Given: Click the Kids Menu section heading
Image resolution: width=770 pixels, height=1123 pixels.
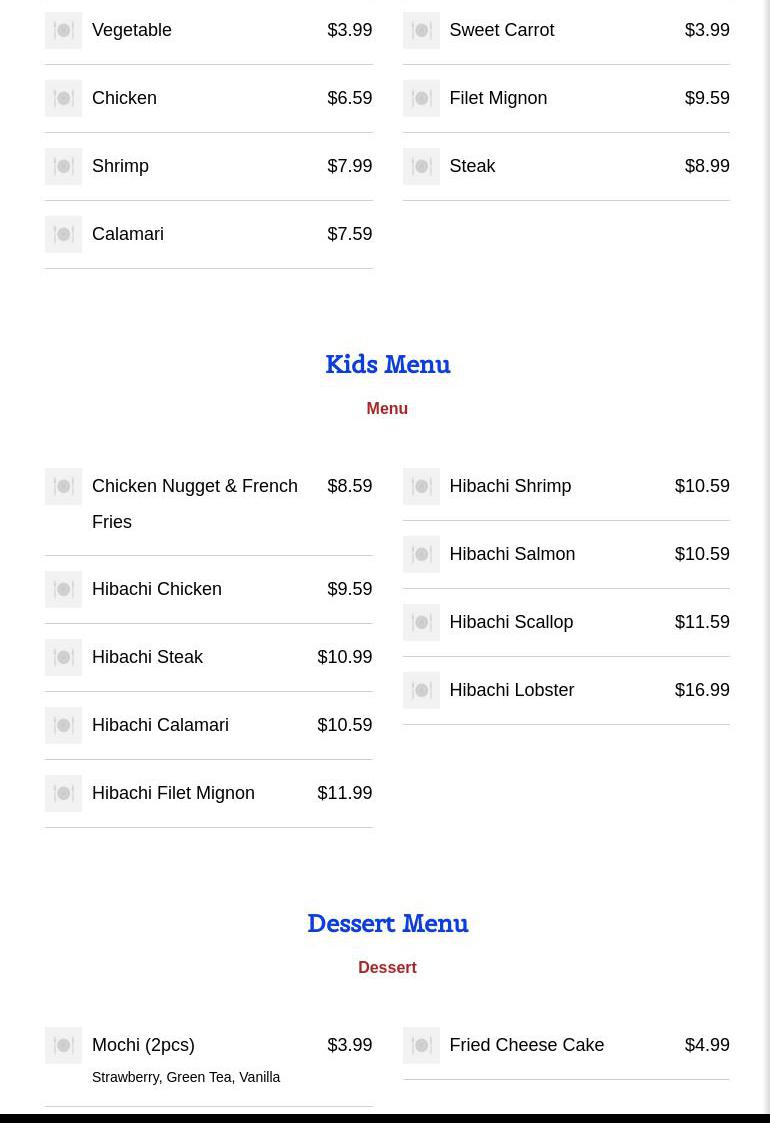Looking at the screenshot, I should [387, 364].
